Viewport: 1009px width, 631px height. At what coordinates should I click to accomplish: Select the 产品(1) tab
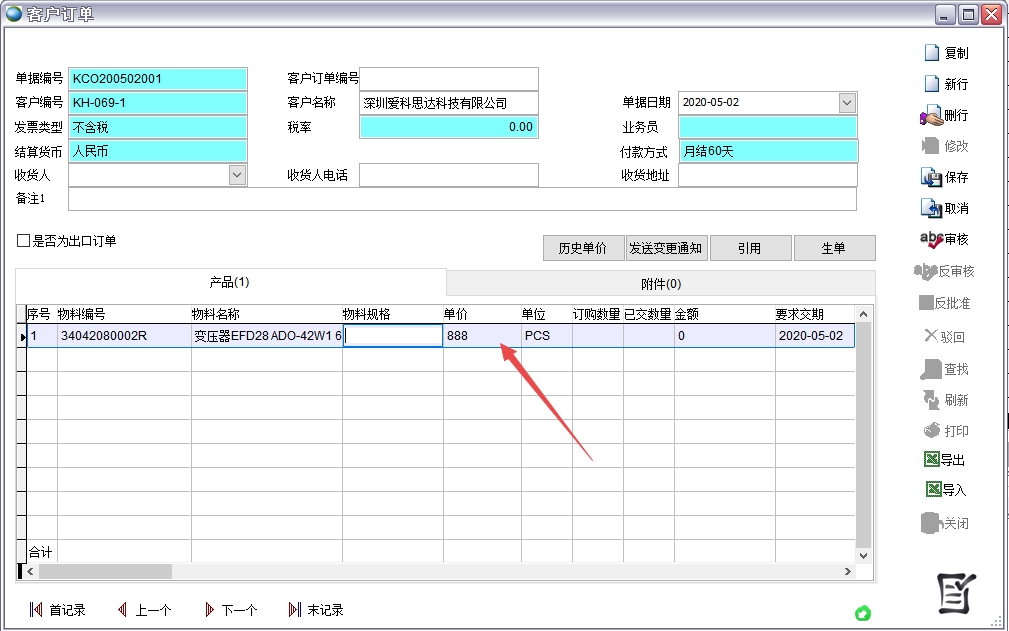229,282
